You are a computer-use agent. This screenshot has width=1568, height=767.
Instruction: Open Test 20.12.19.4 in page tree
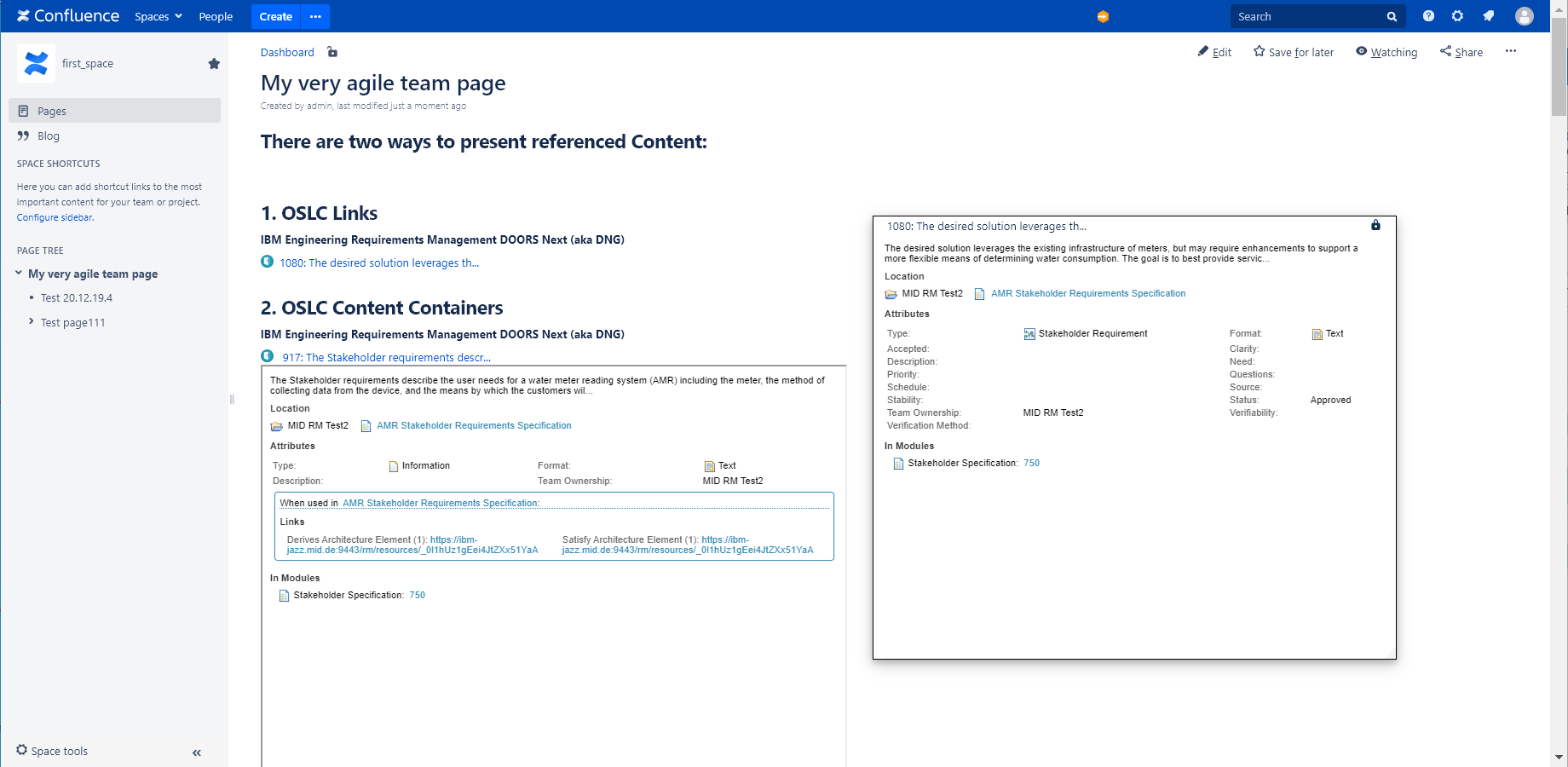[x=77, y=297]
